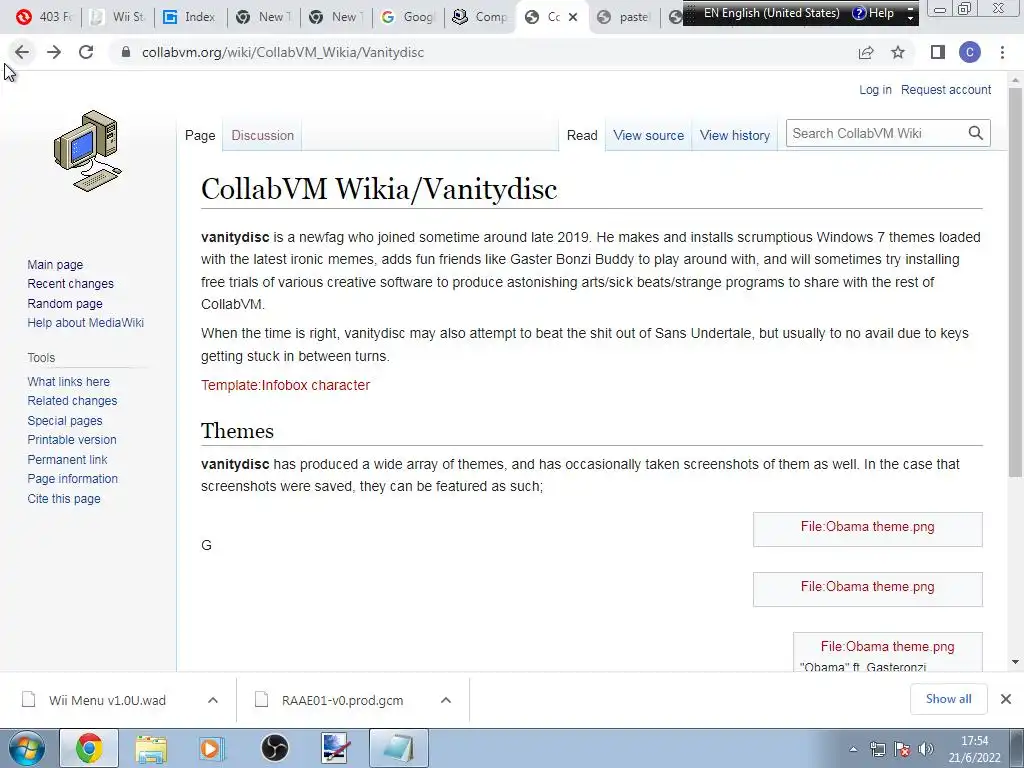
Task: Open Page information link
Action: click(72, 479)
